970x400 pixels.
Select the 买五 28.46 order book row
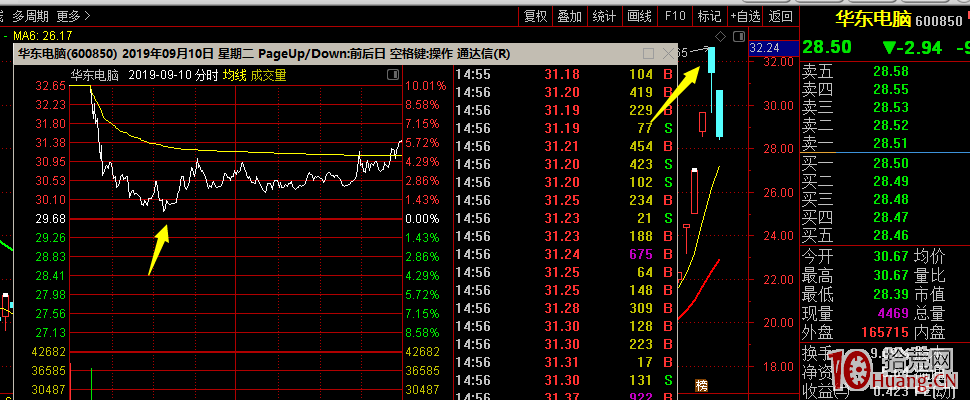(x=885, y=235)
